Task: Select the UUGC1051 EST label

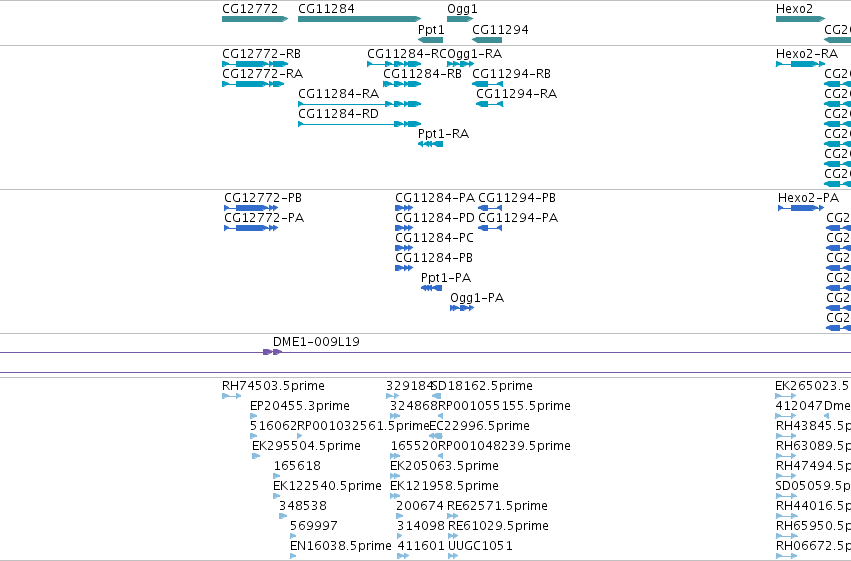Action: coord(480,546)
